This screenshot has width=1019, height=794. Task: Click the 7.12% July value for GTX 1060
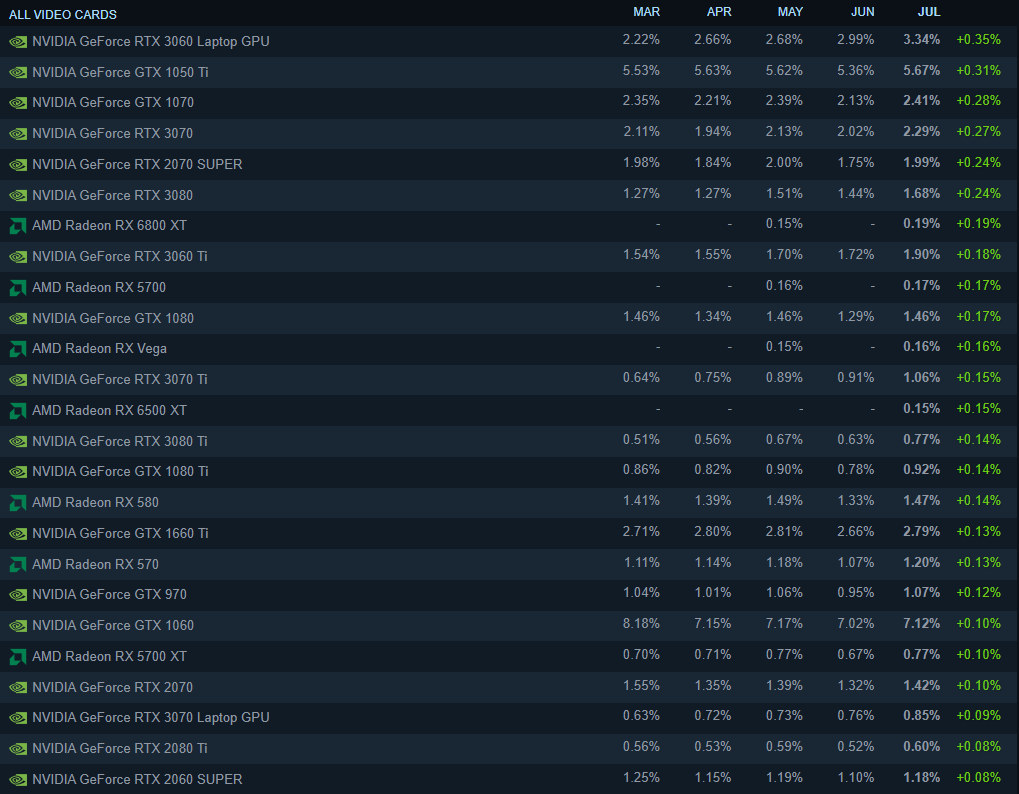[921, 625]
